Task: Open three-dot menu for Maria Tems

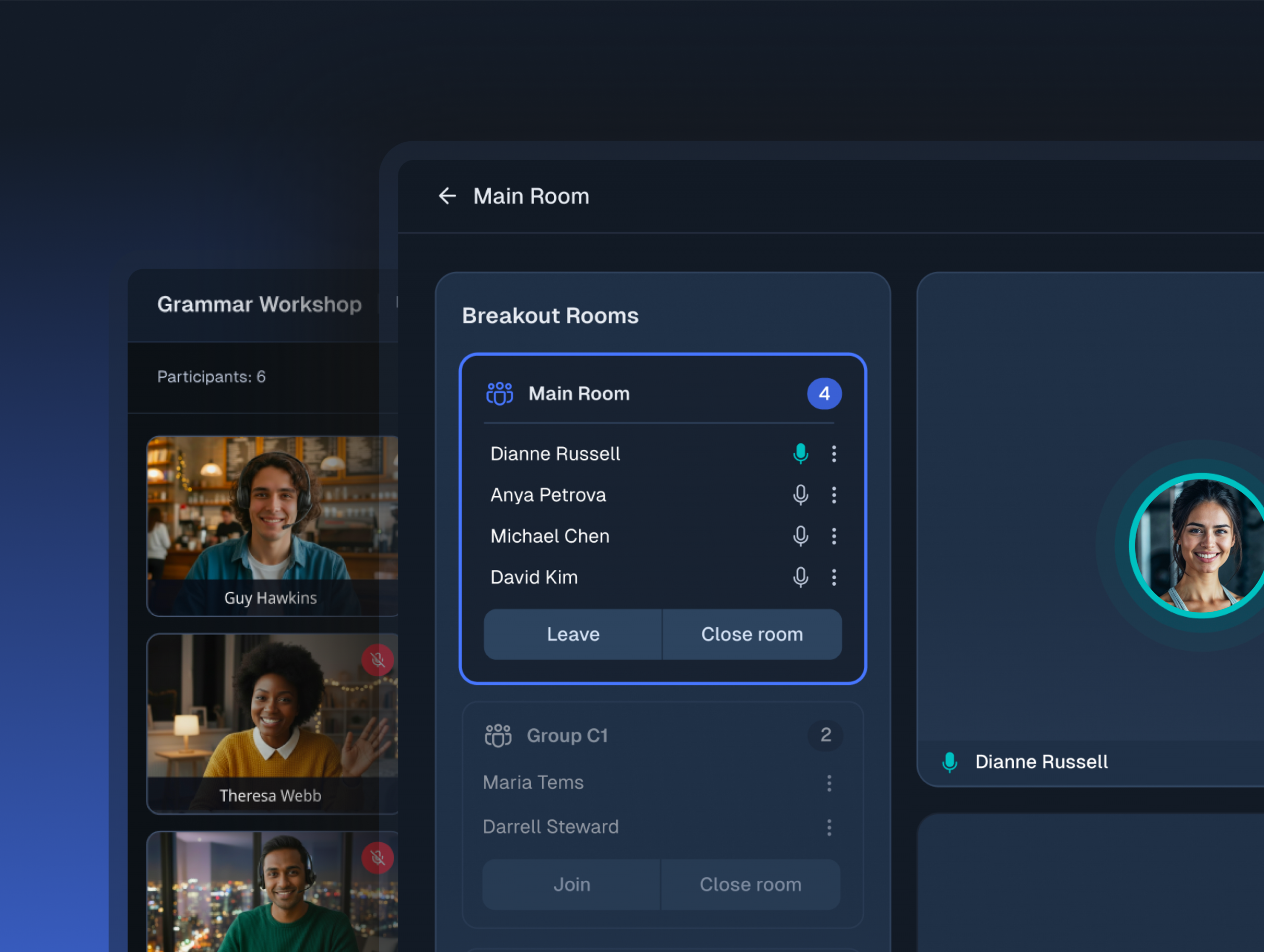Action: [829, 783]
